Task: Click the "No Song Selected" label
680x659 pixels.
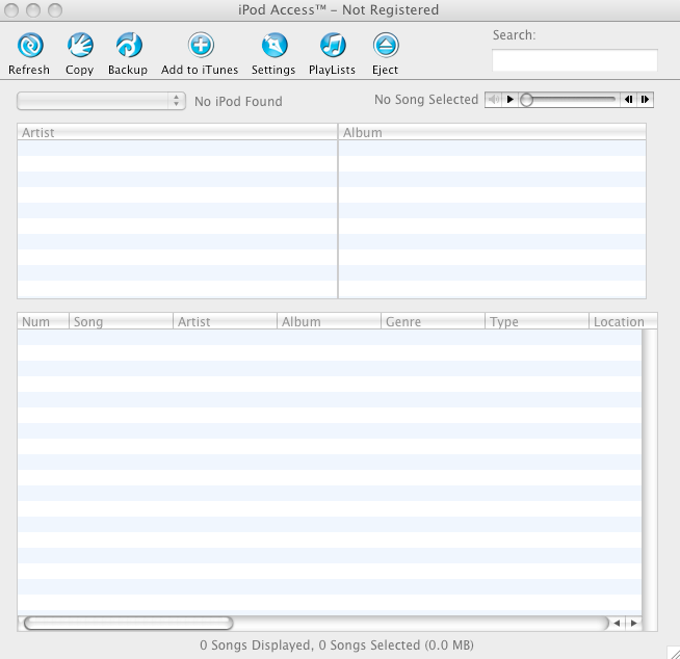Action: pos(426,100)
